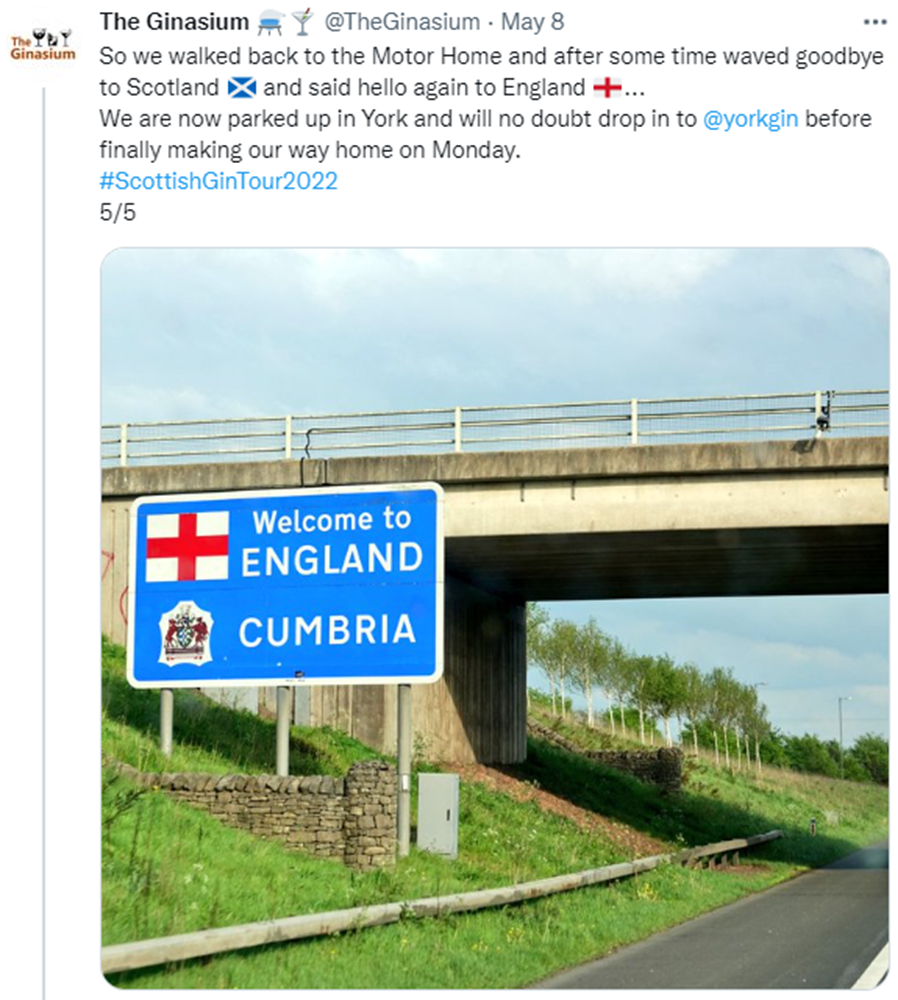Click the word ENGLAND on the sign
This screenshot has height=1000, width=898.
click(331, 559)
